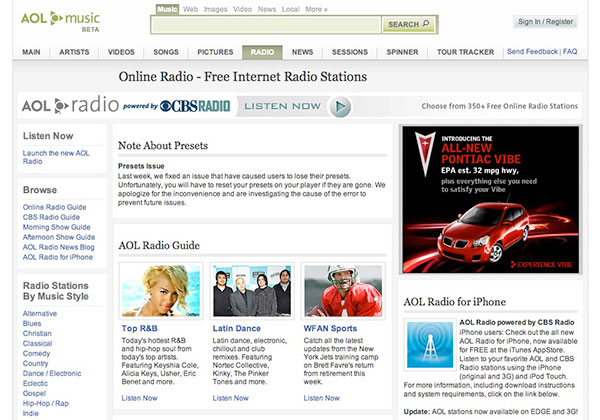This screenshot has width=600, height=420.
Task: Switch search scope to Local
Action: click(290, 9)
